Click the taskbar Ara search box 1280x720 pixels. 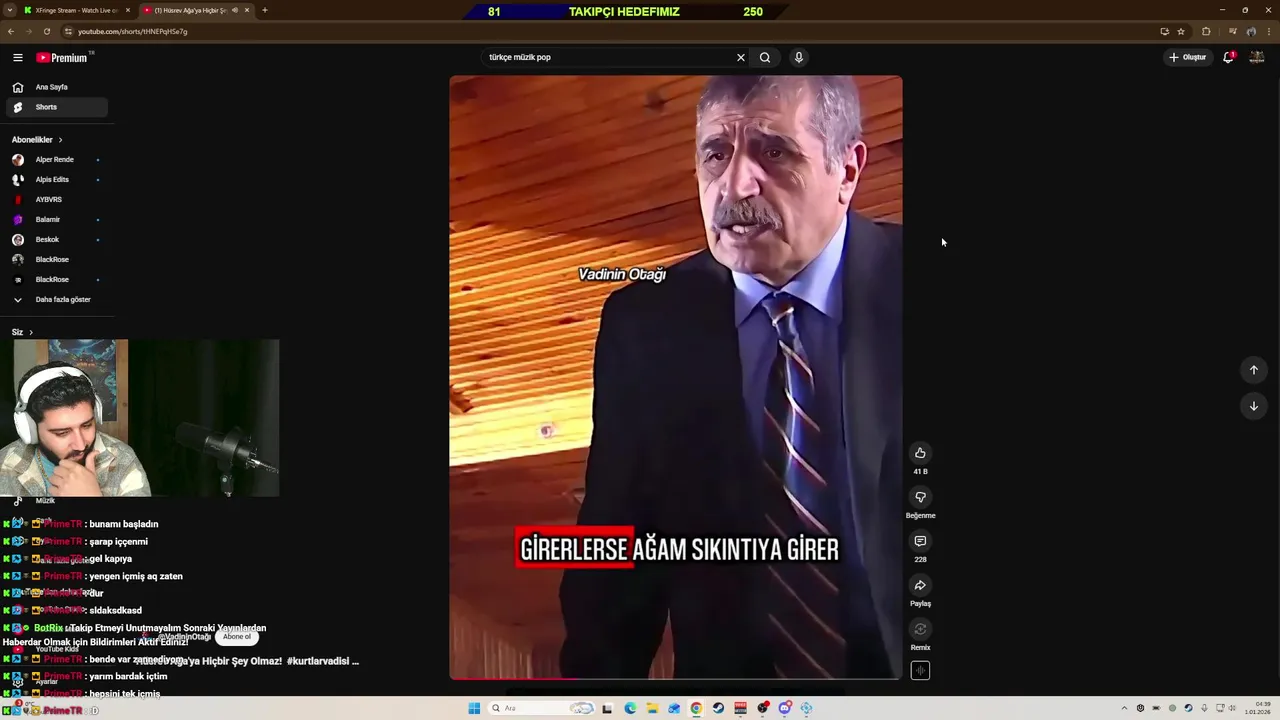click(541, 708)
